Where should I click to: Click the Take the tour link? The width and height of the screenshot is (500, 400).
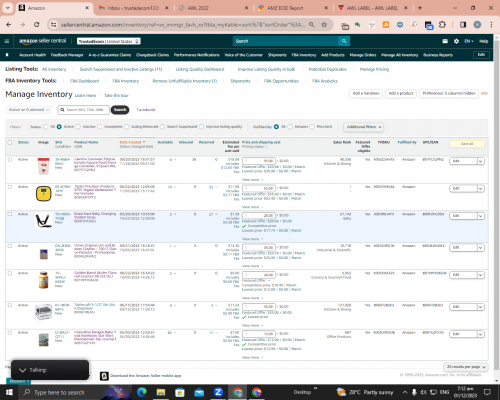click(x=116, y=95)
